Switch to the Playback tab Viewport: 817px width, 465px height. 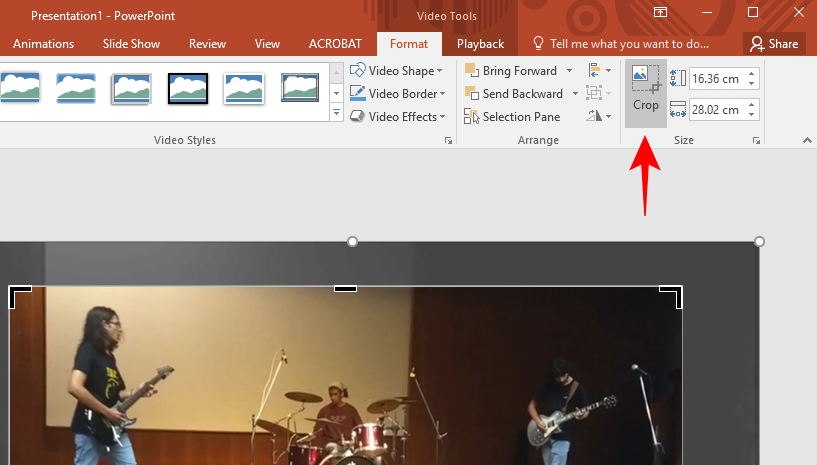pyautogui.click(x=480, y=44)
